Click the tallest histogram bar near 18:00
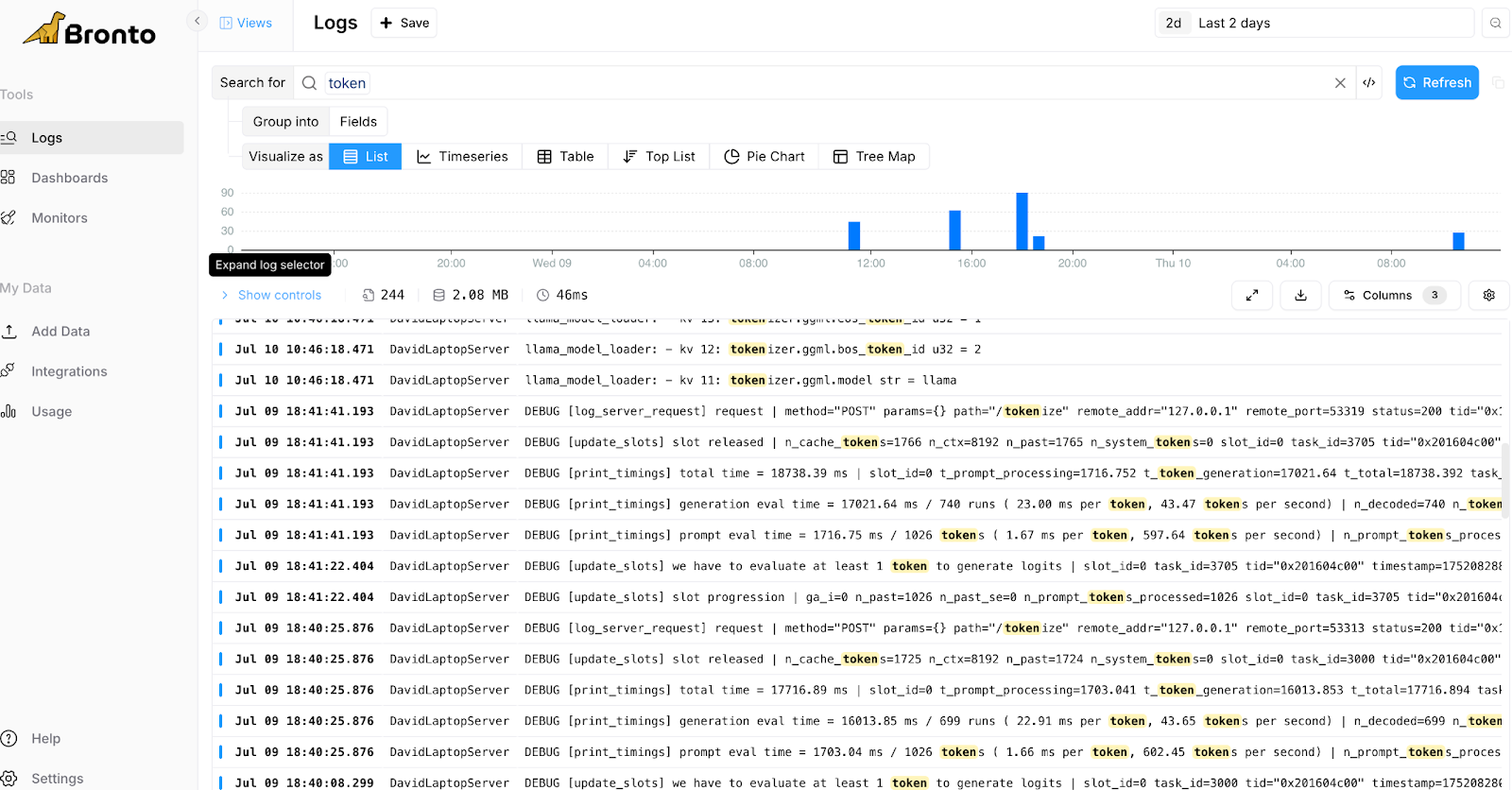The height and width of the screenshot is (790, 1512). 1022,221
